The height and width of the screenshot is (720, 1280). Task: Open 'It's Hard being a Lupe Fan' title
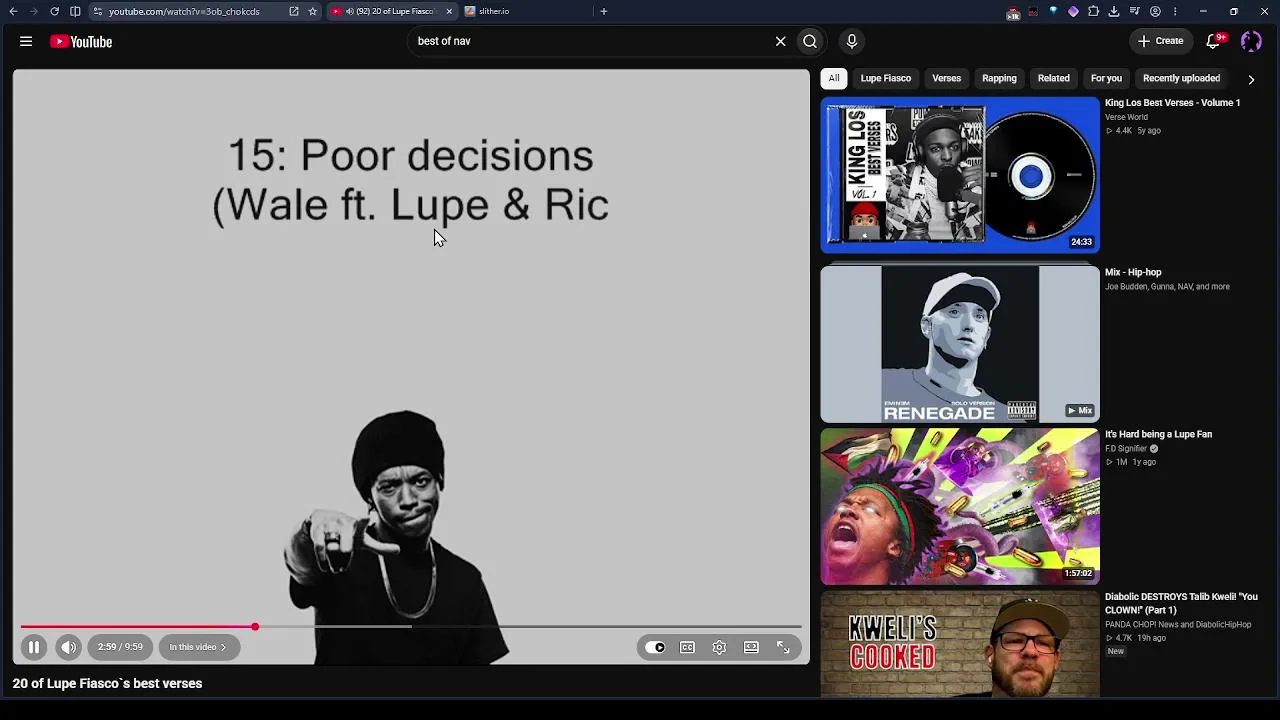(x=1158, y=434)
